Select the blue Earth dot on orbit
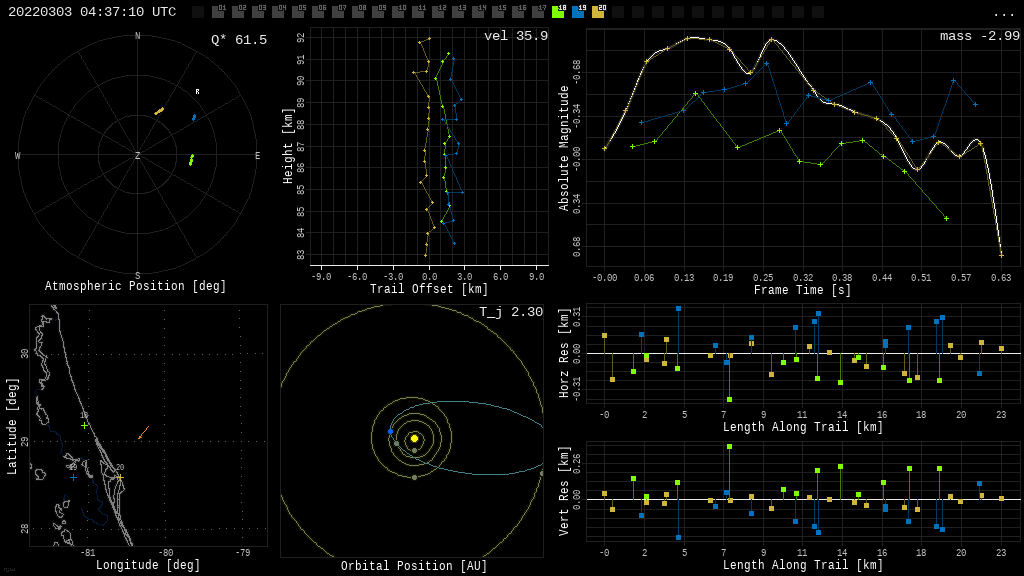1024x576 pixels. 390,432
